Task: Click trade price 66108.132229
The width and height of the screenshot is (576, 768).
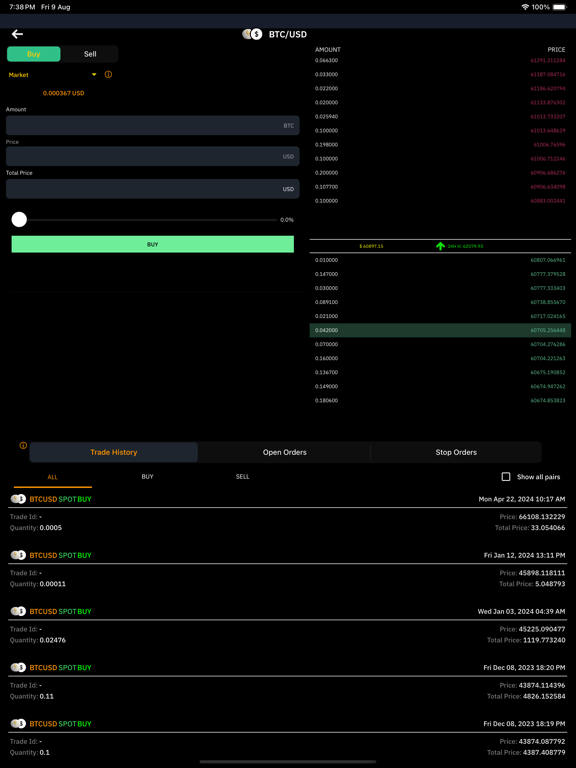Action: 542,517
